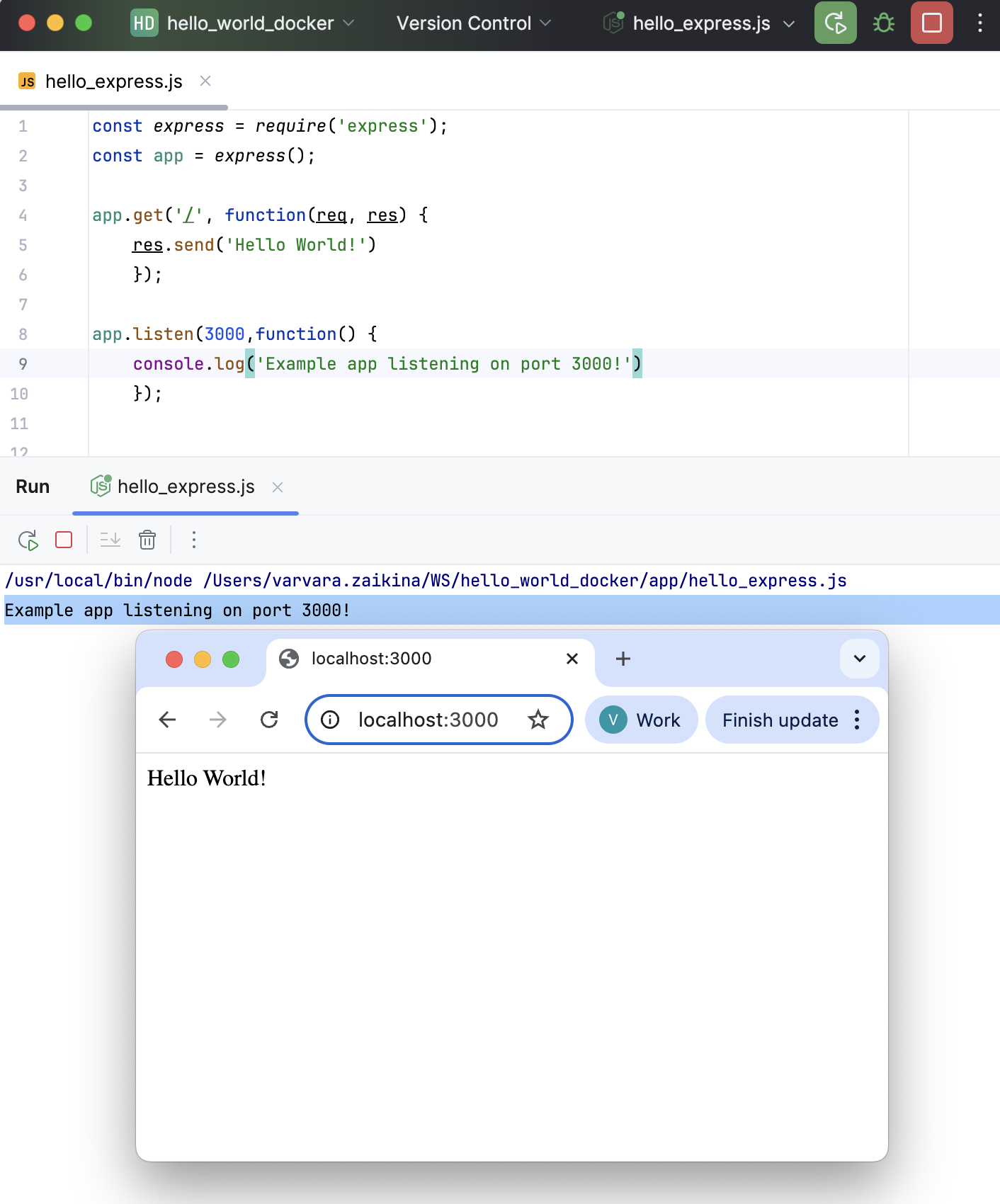Open the Work profile button in browser
Viewport: 1000px width, 1204px height.
coord(641,720)
